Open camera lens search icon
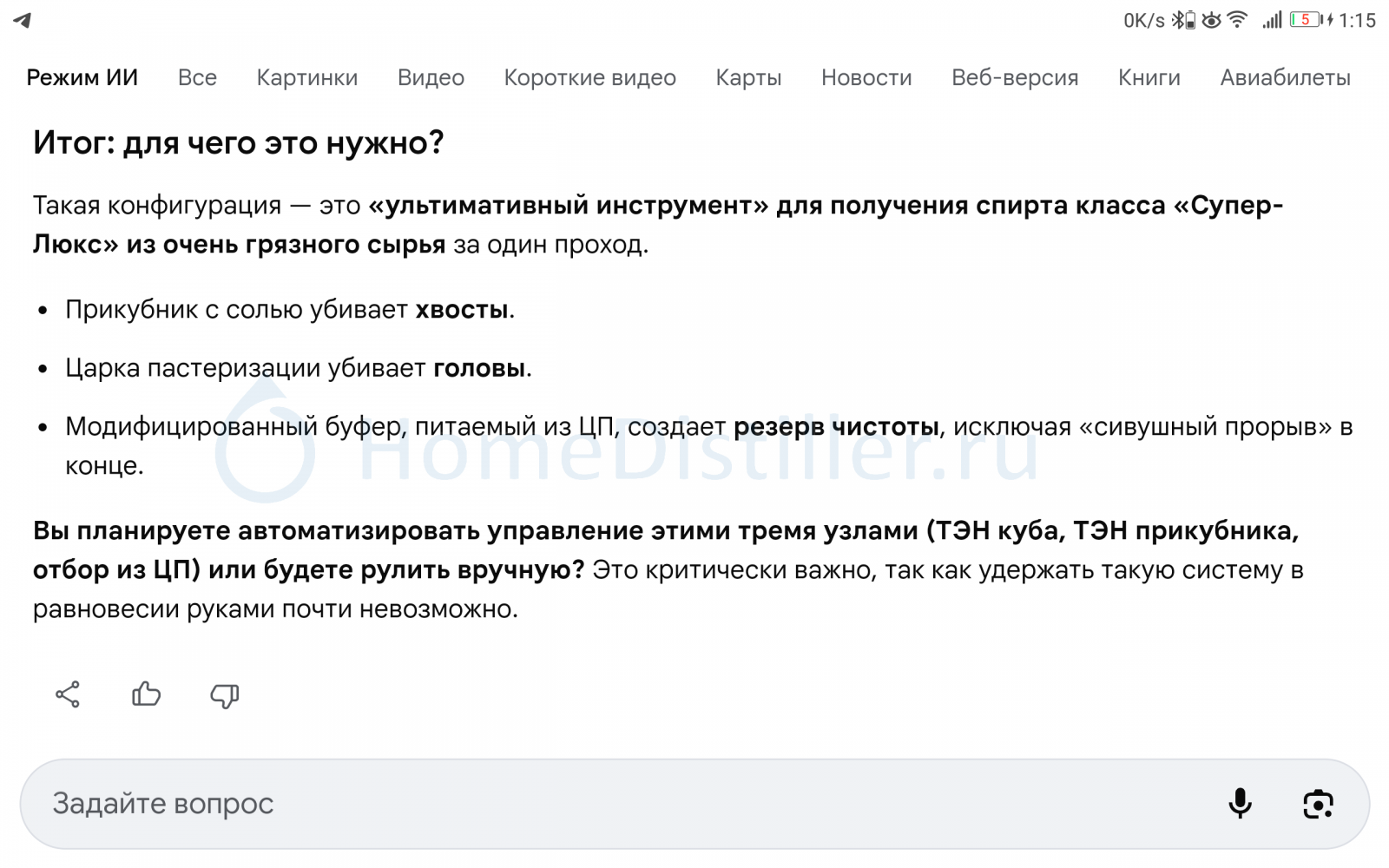The image size is (1389, 868). pos(1318,804)
